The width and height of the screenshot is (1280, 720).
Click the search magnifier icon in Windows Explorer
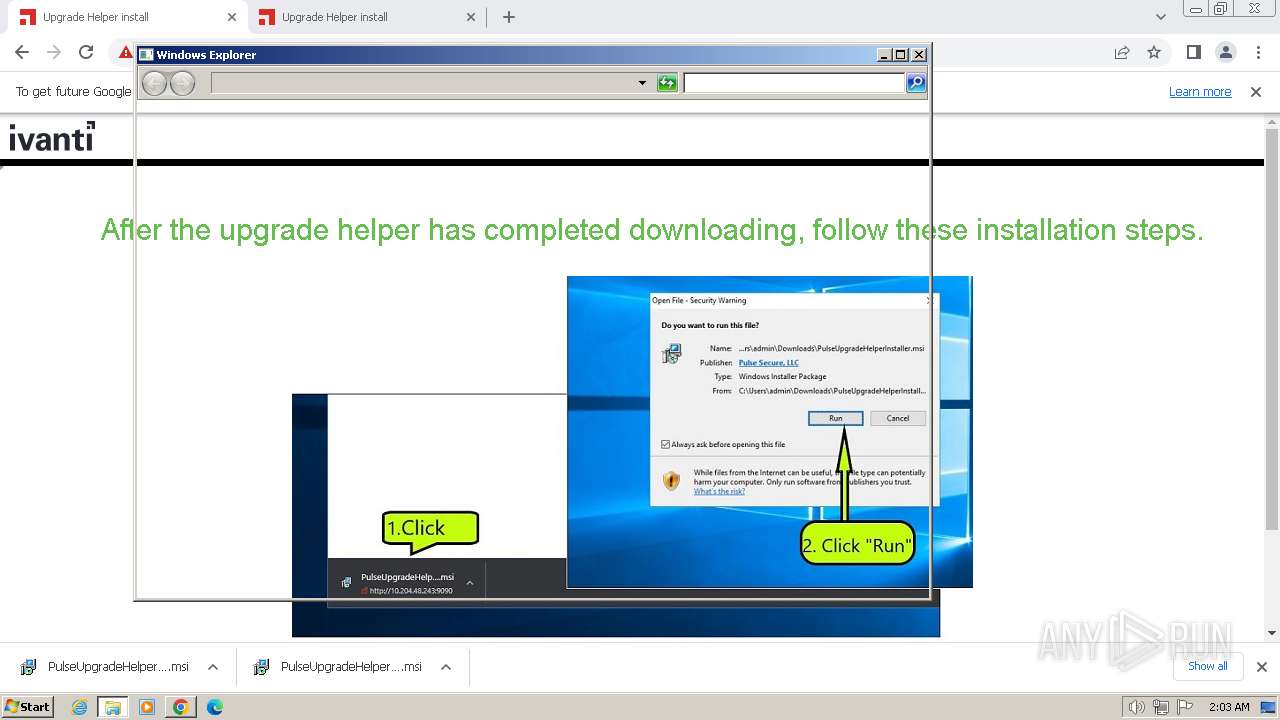[916, 83]
